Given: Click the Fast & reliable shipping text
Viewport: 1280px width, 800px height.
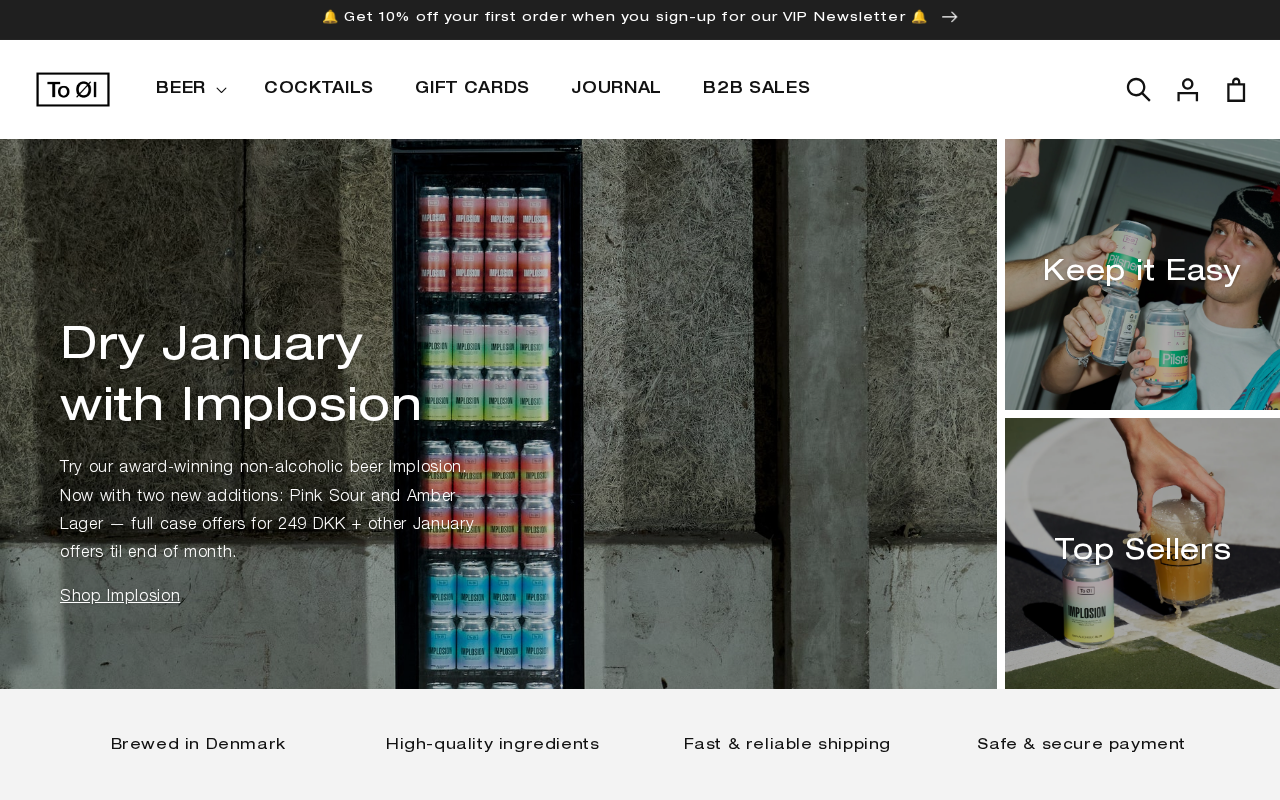Looking at the screenshot, I should click(x=787, y=744).
